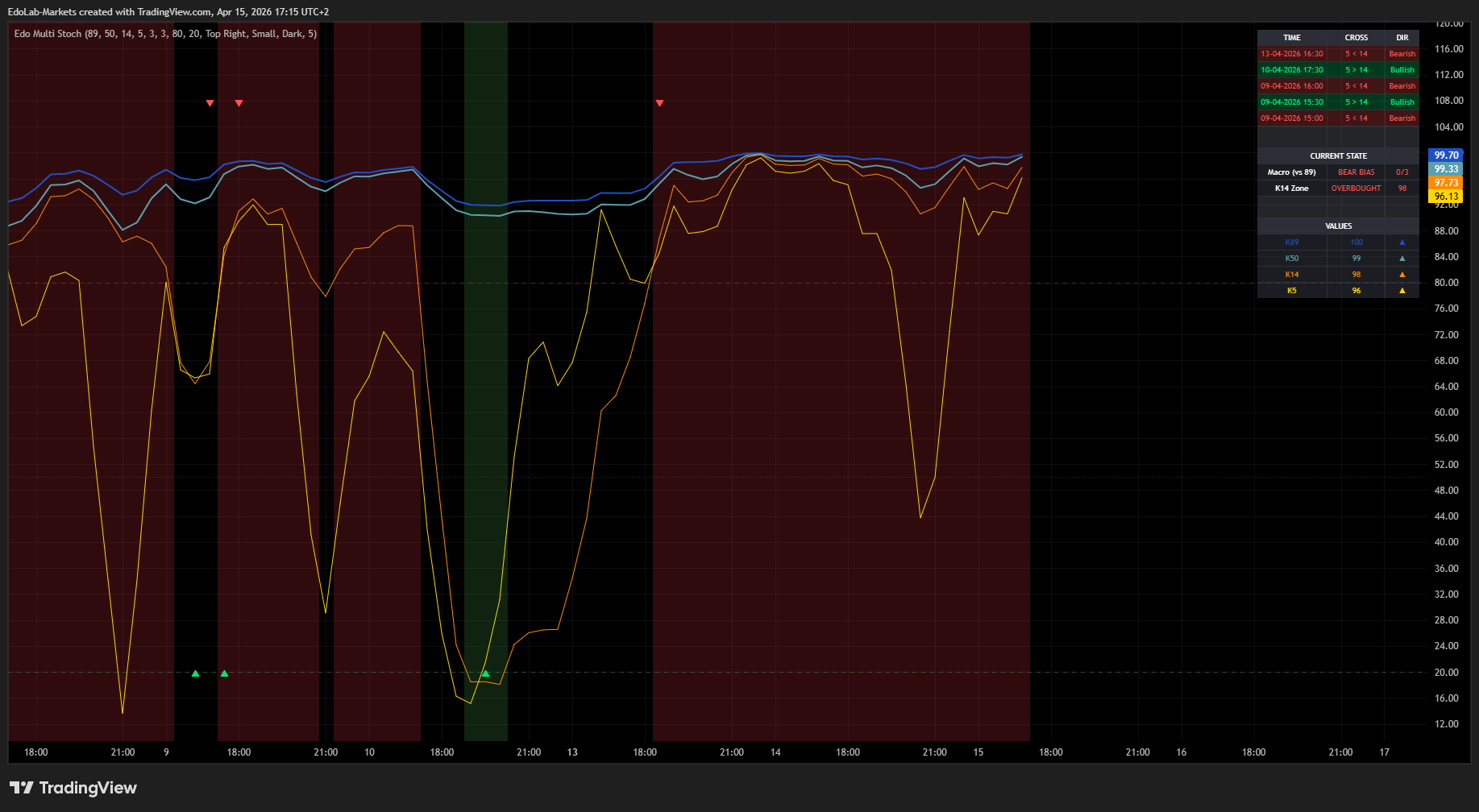Screen dimensions: 1479x812
Task: Click the blue 99.70 price label
Action: (x=1446, y=155)
